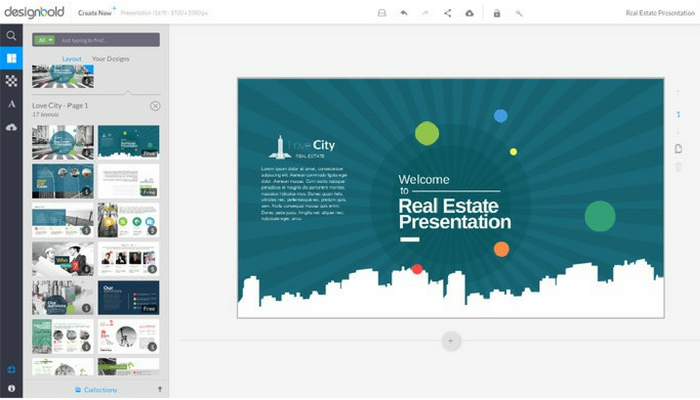Click the DesignBold logo
Screen dimensions: 700x400
34,12
